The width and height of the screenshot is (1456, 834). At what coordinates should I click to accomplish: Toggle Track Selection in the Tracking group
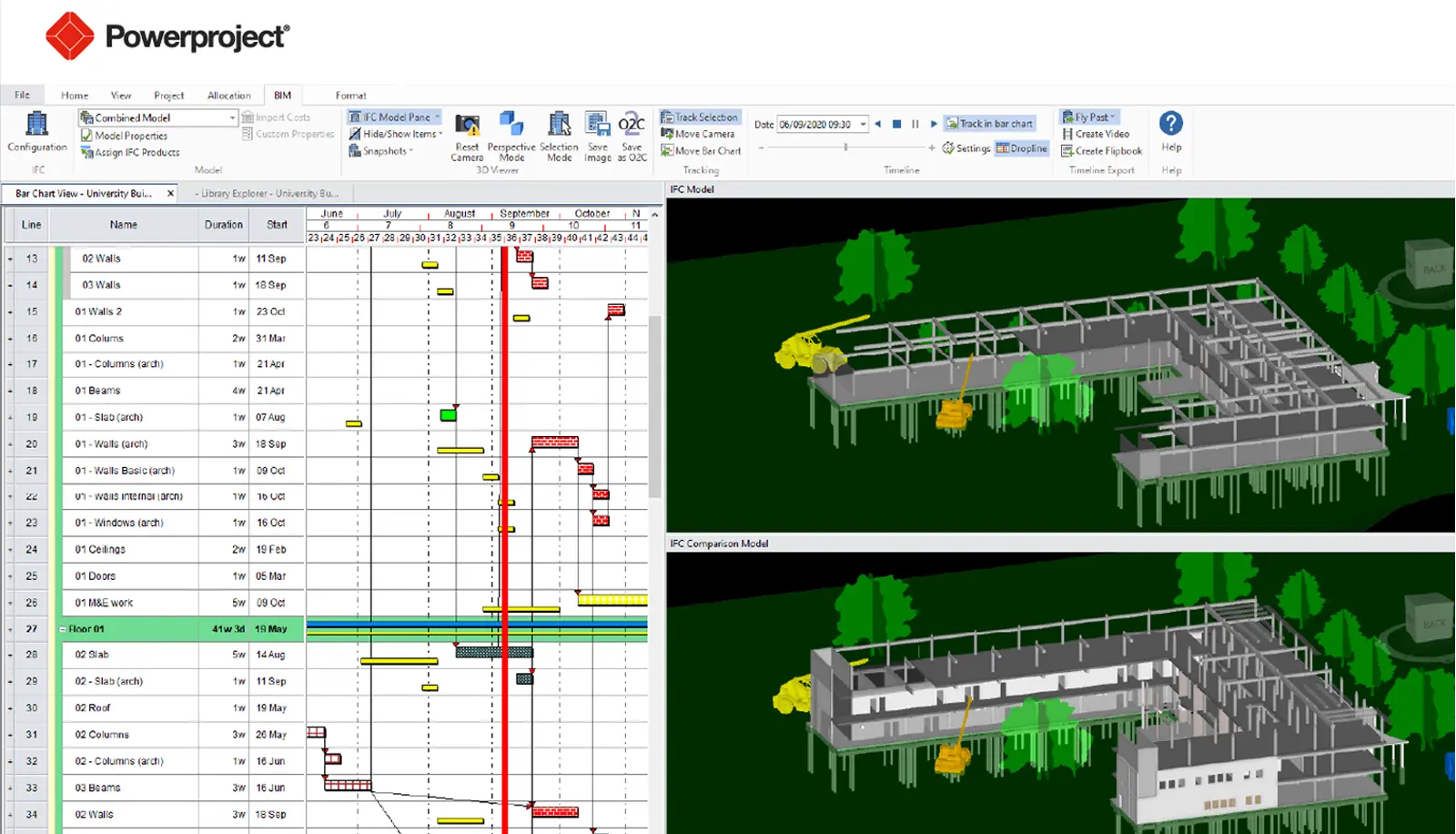pos(701,117)
